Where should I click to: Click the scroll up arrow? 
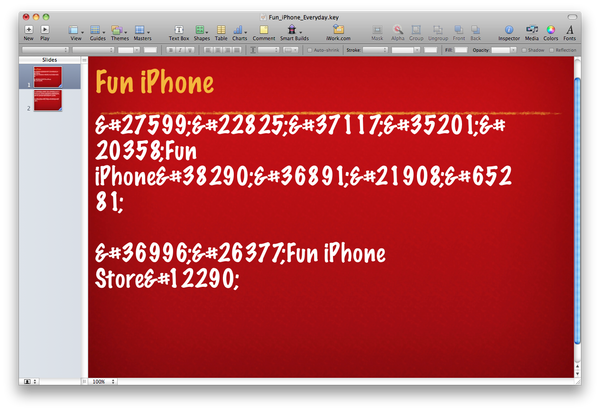[577, 367]
